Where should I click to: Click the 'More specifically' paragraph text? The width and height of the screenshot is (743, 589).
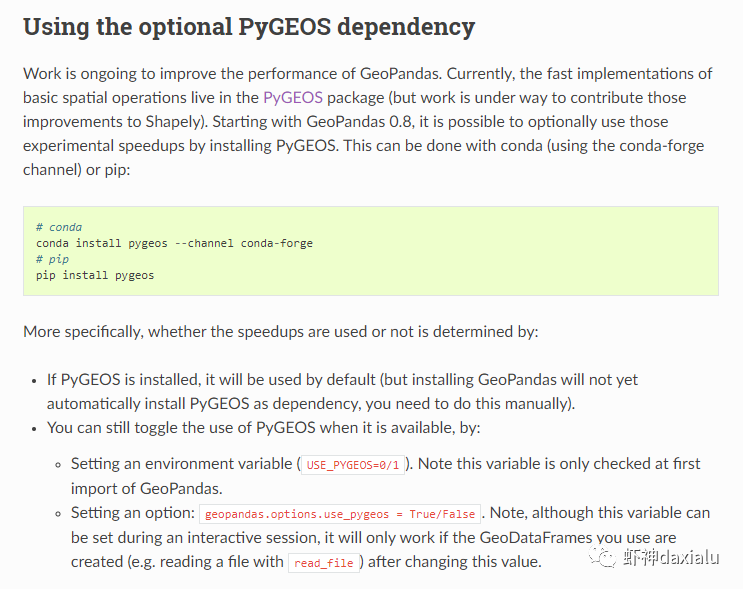click(x=281, y=332)
